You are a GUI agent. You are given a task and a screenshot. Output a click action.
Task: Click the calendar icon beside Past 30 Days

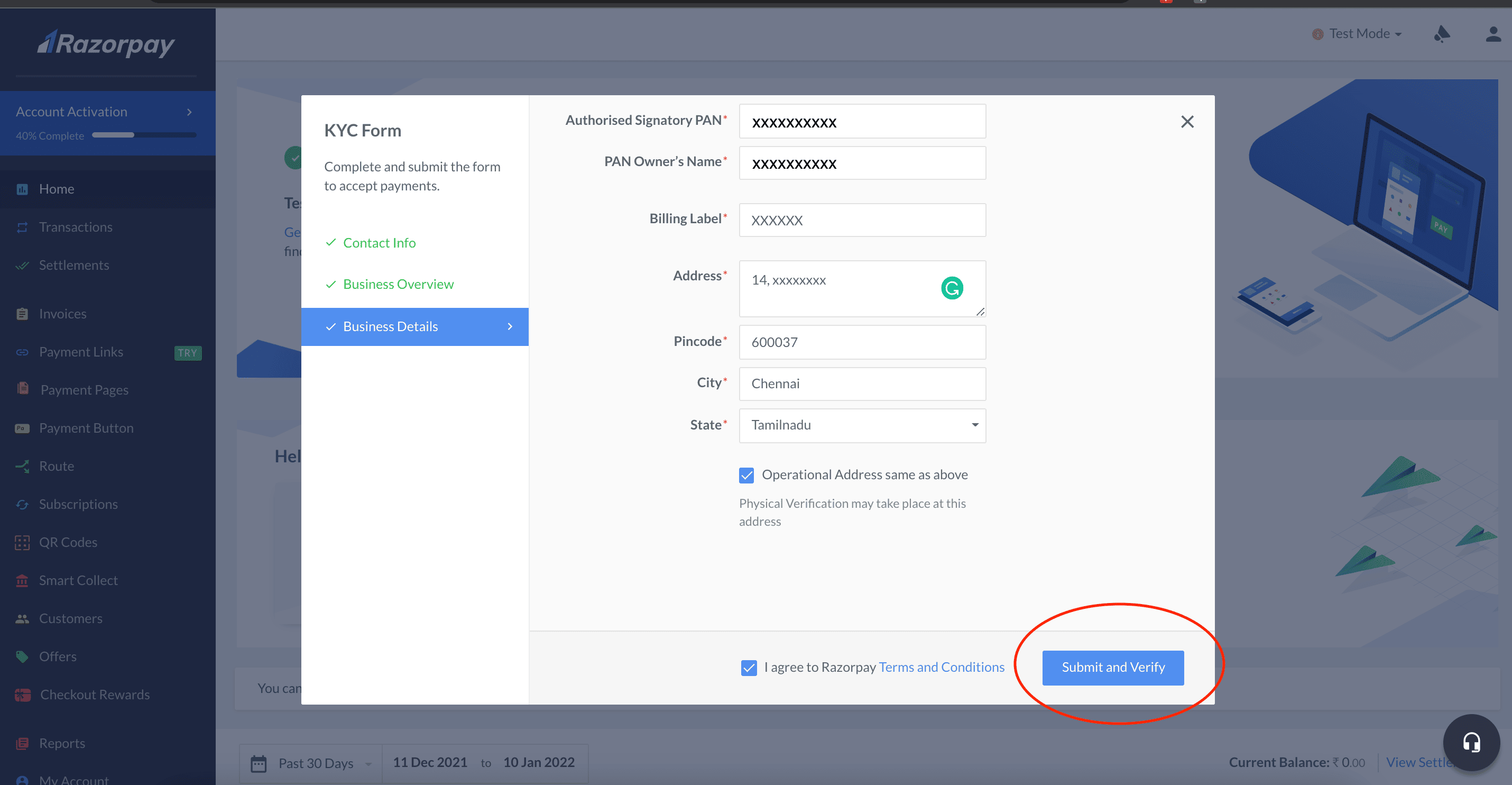click(x=259, y=763)
